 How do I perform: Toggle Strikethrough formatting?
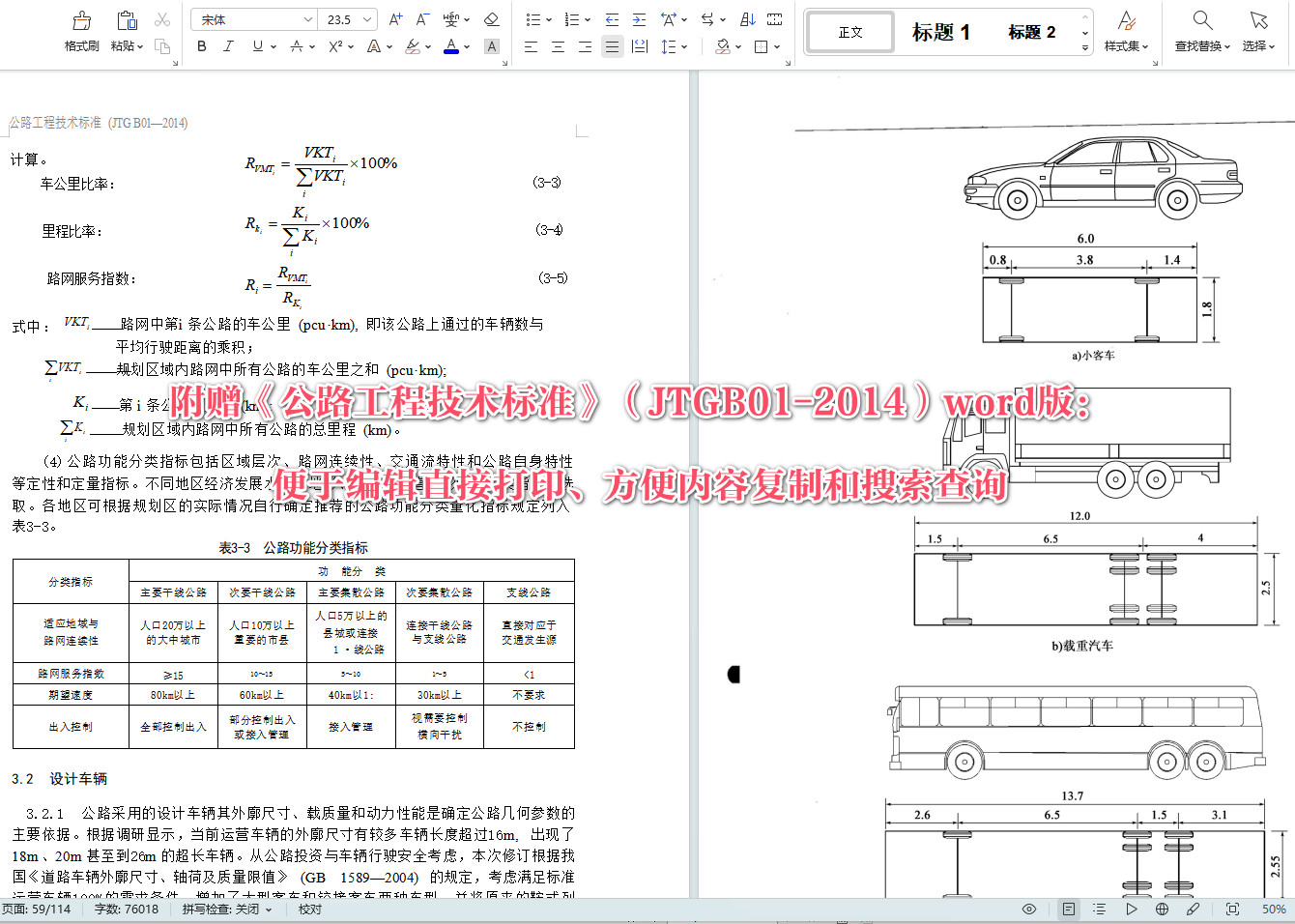coord(297,46)
